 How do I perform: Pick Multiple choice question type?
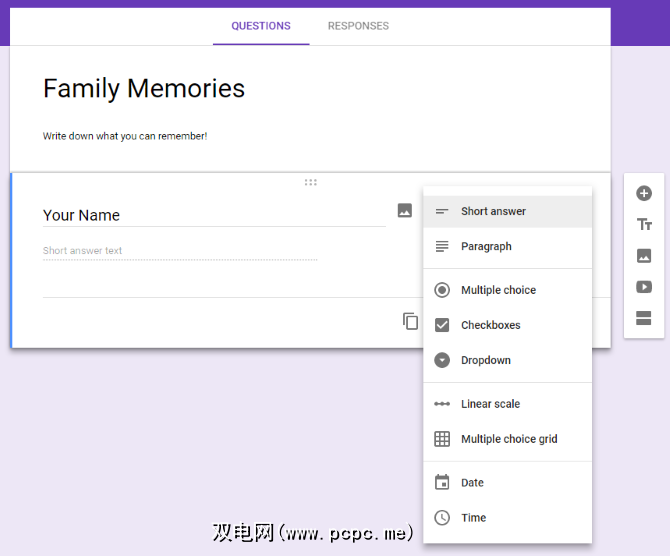507,290
